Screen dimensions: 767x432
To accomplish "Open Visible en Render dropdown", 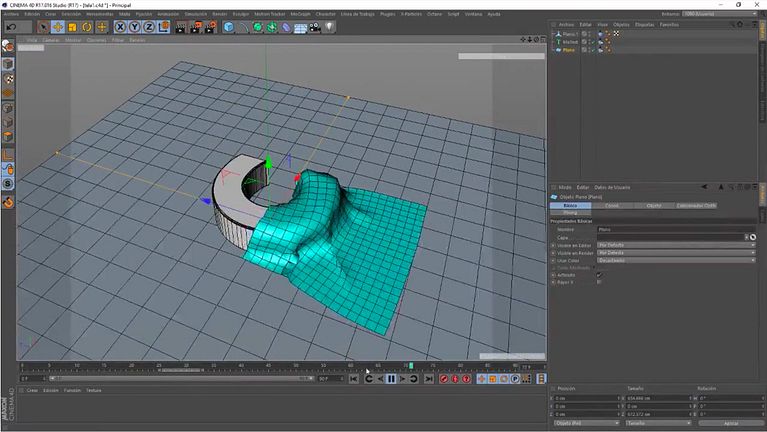I will [x=676, y=253].
